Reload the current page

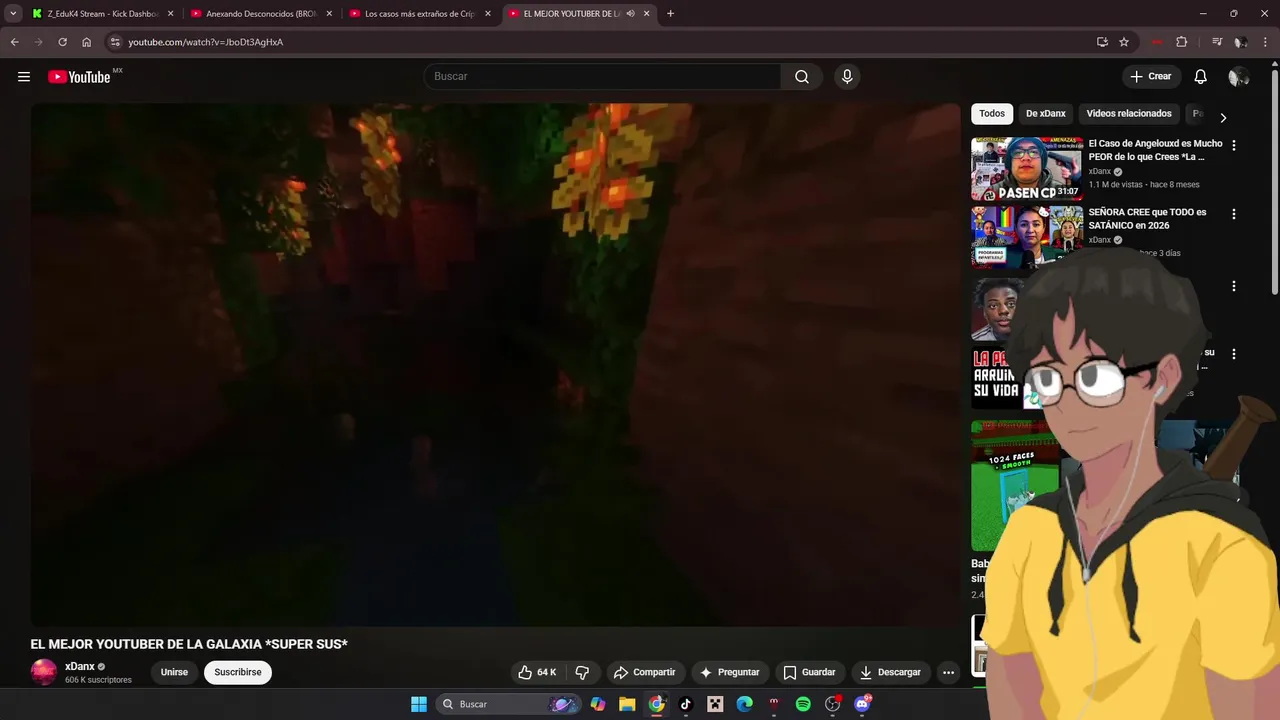coord(62,42)
